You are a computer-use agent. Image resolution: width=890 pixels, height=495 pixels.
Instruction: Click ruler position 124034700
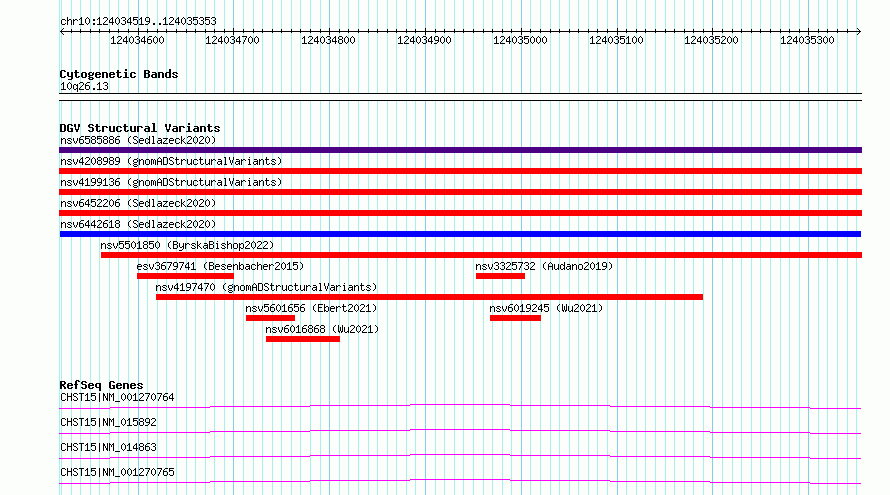232,40
